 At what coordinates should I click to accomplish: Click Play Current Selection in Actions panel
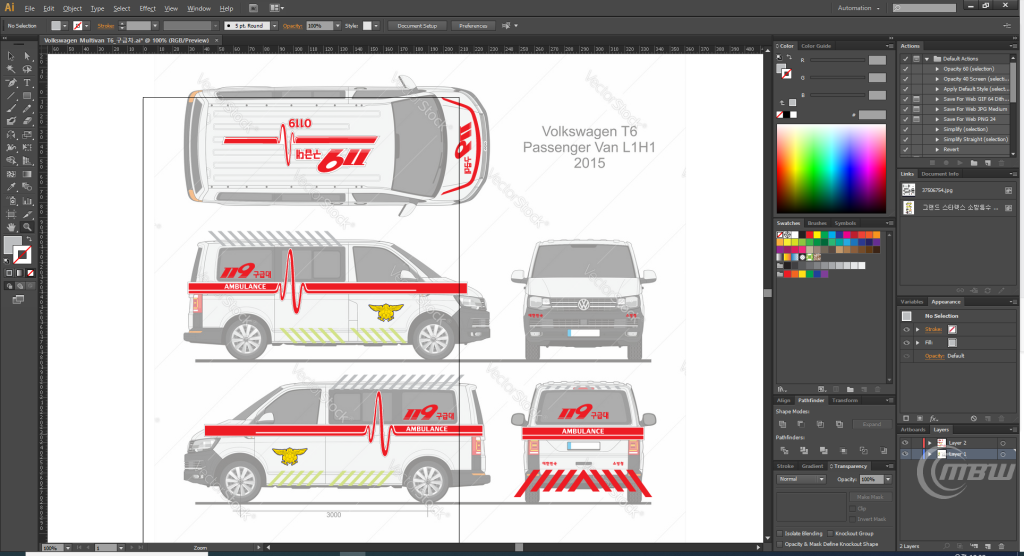pos(960,163)
